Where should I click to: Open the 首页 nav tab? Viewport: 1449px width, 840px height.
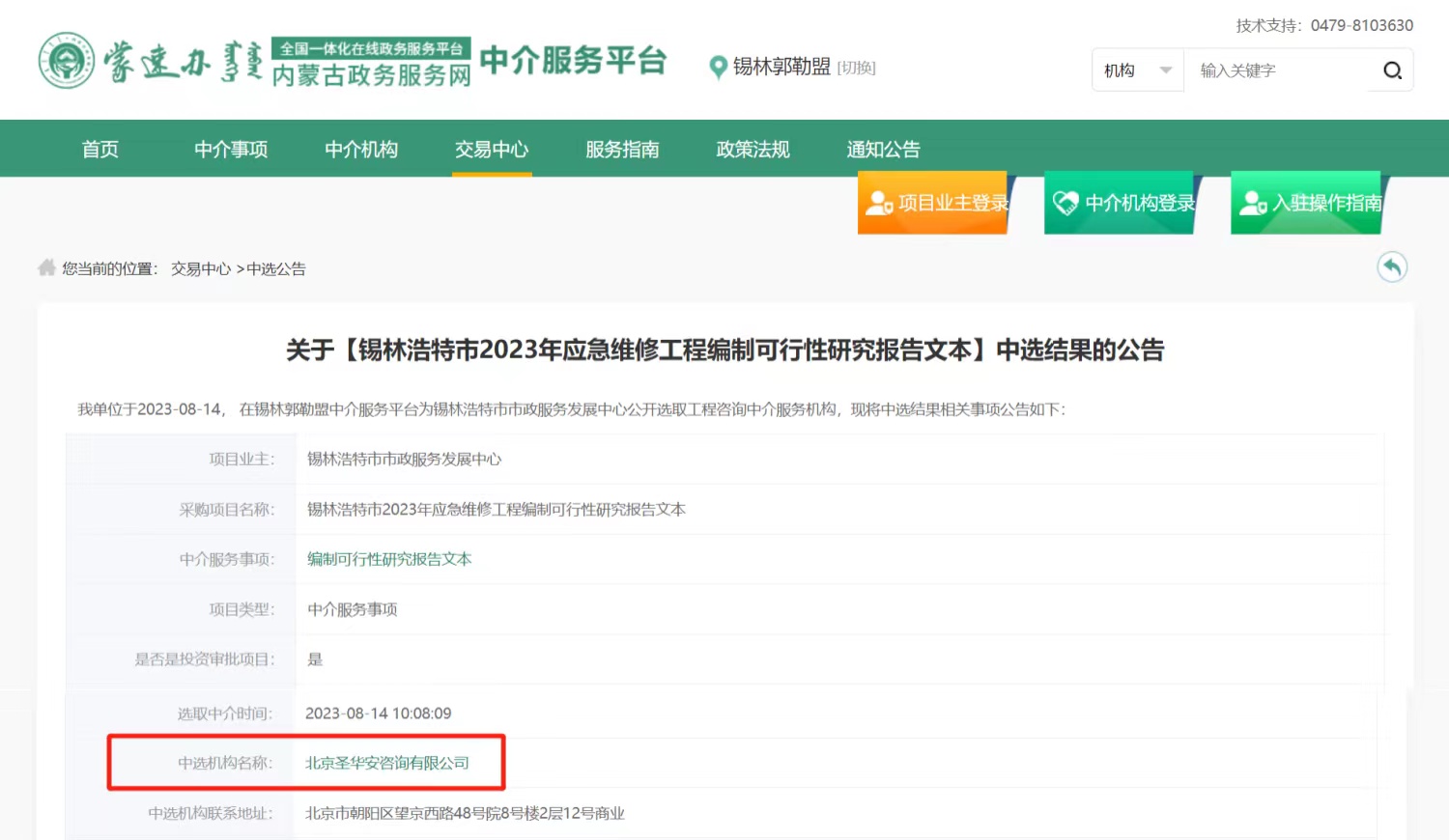coord(100,149)
